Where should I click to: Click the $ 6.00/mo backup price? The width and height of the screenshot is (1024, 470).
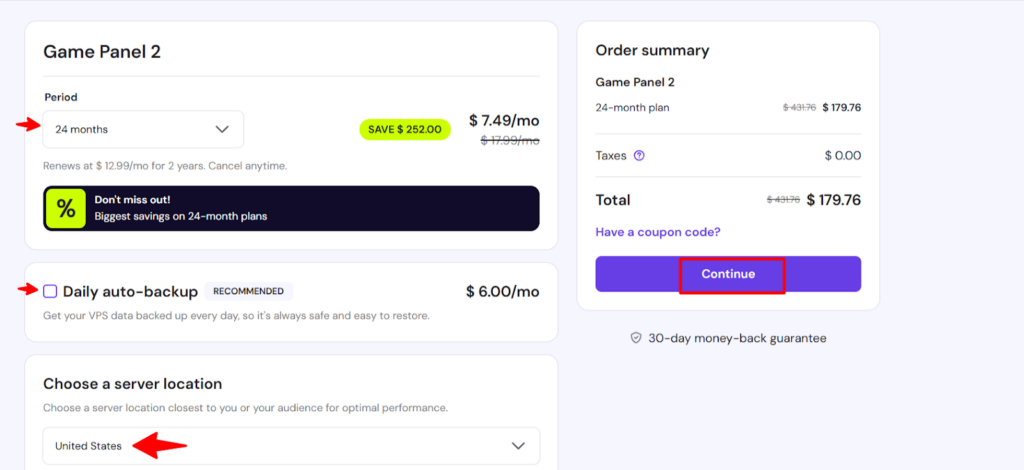(502, 292)
